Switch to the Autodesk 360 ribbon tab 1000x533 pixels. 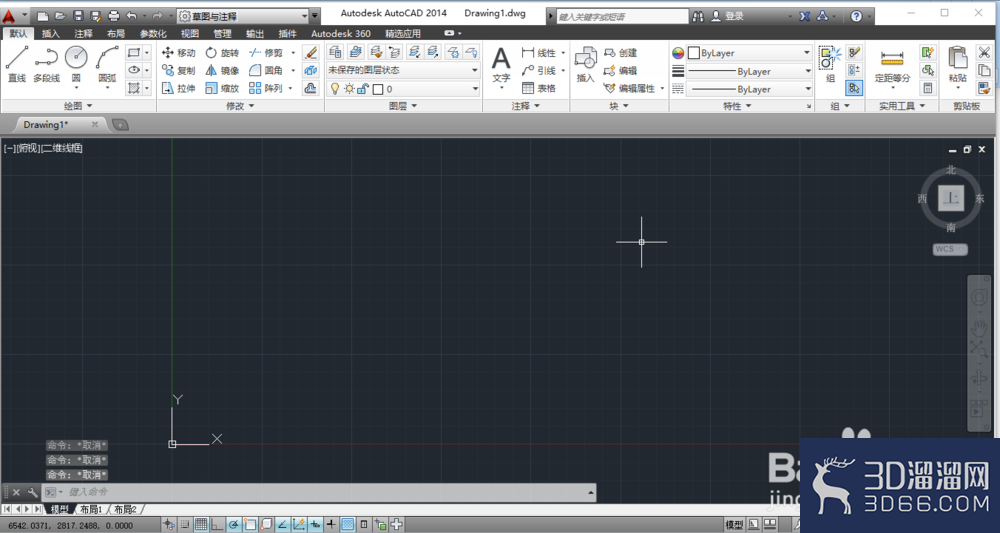click(x=341, y=34)
